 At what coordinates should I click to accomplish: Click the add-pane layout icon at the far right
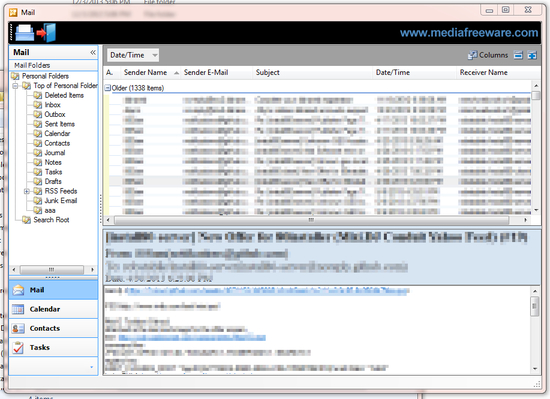[532, 55]
